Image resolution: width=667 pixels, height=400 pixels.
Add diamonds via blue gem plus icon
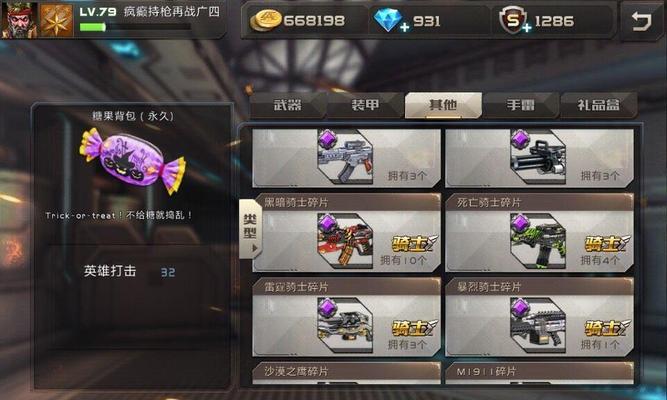pyautogui.click(x=390, y=20)
